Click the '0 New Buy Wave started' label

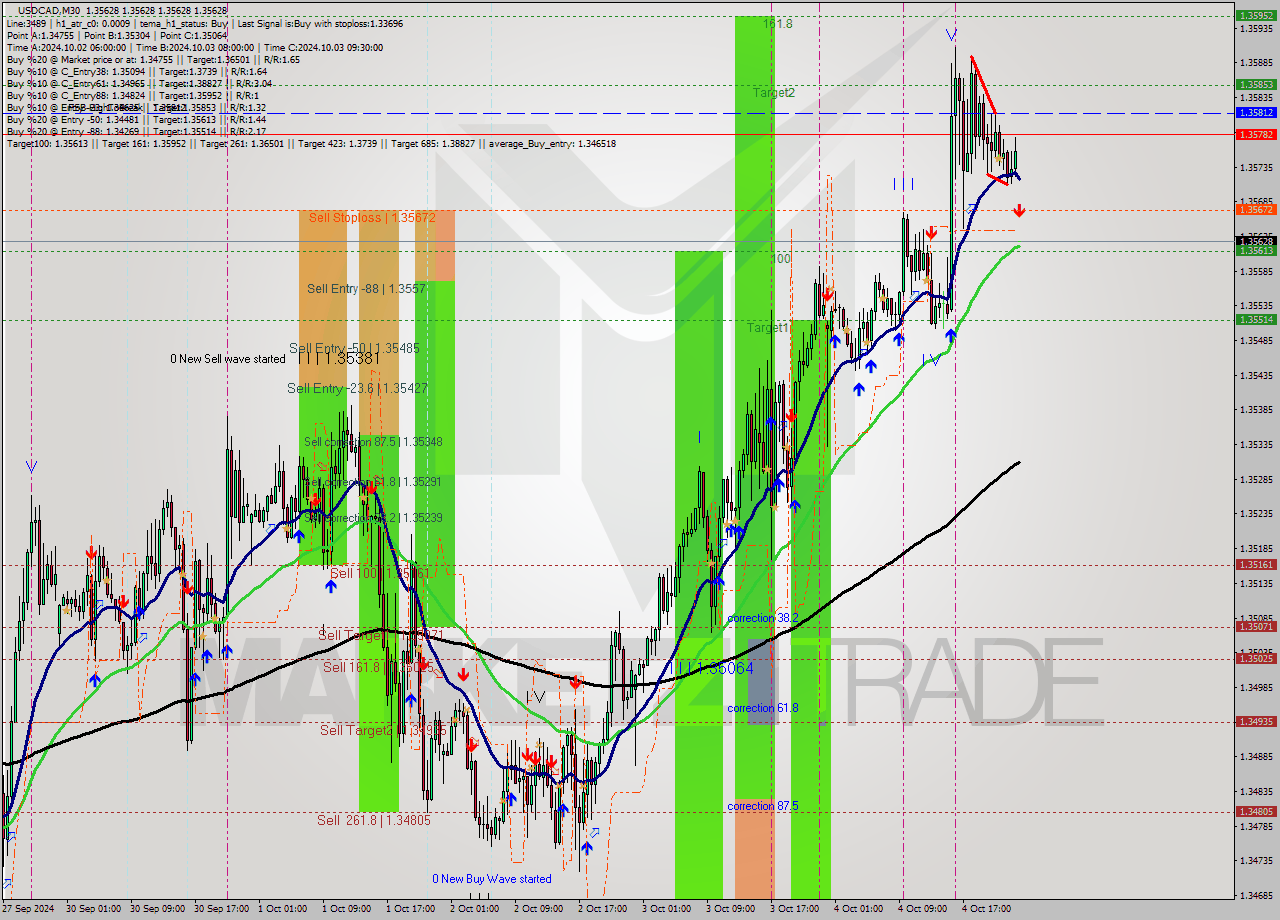point(491,879)
